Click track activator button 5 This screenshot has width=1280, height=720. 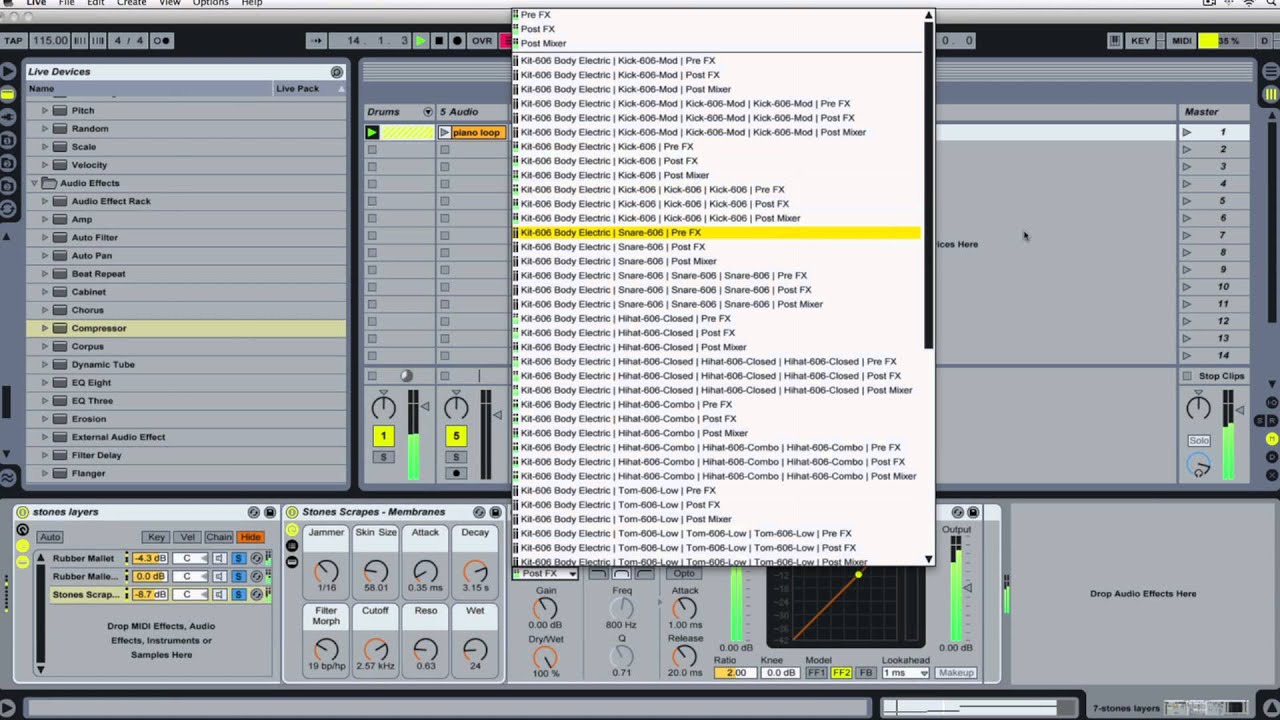[456, 436]
